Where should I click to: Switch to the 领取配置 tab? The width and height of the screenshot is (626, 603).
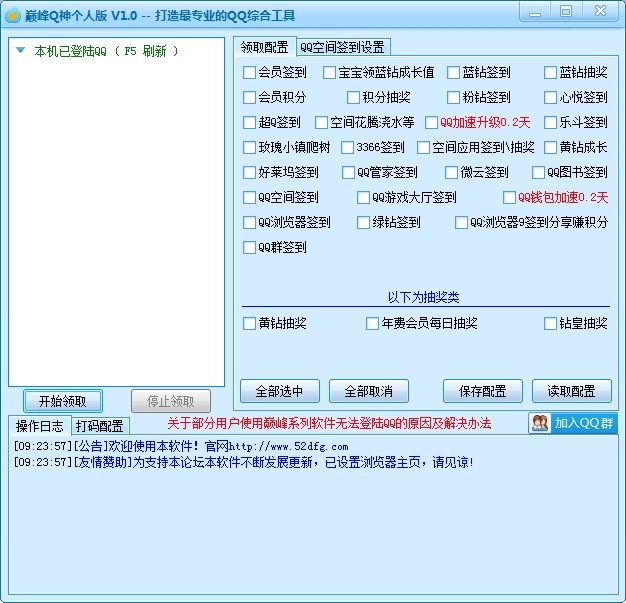[264, 47]
